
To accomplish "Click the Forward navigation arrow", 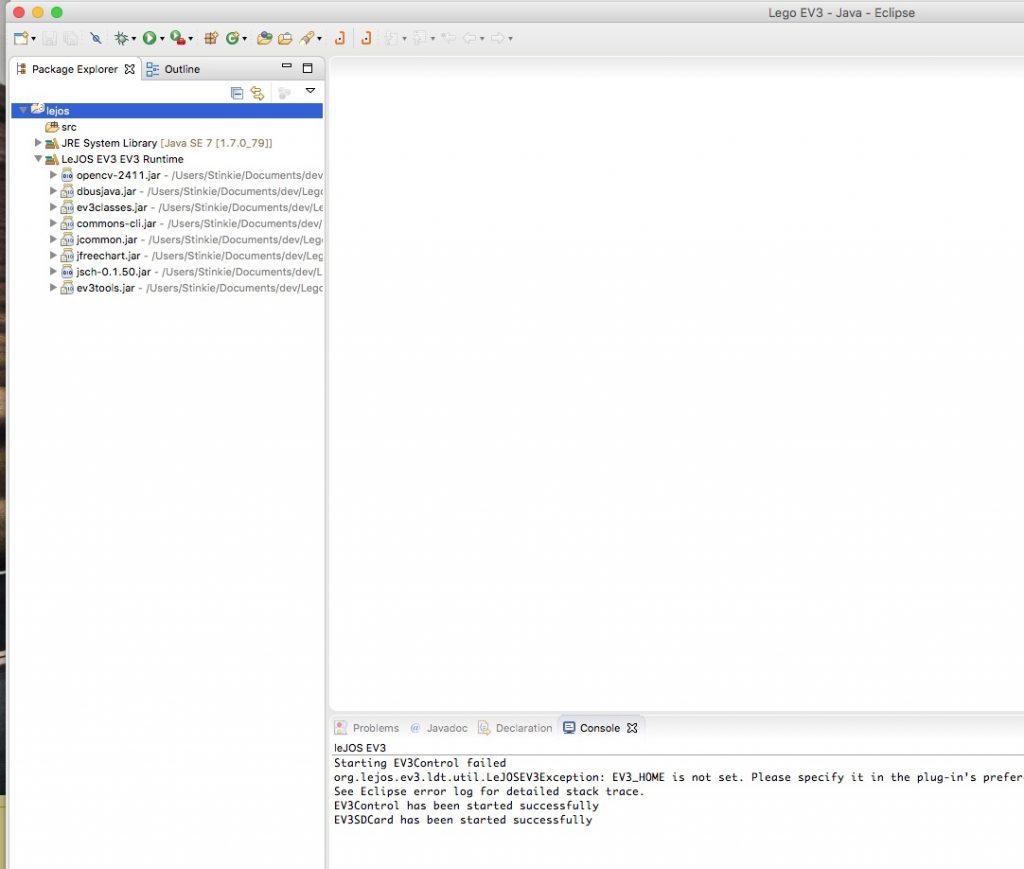I will pos(498,39).
